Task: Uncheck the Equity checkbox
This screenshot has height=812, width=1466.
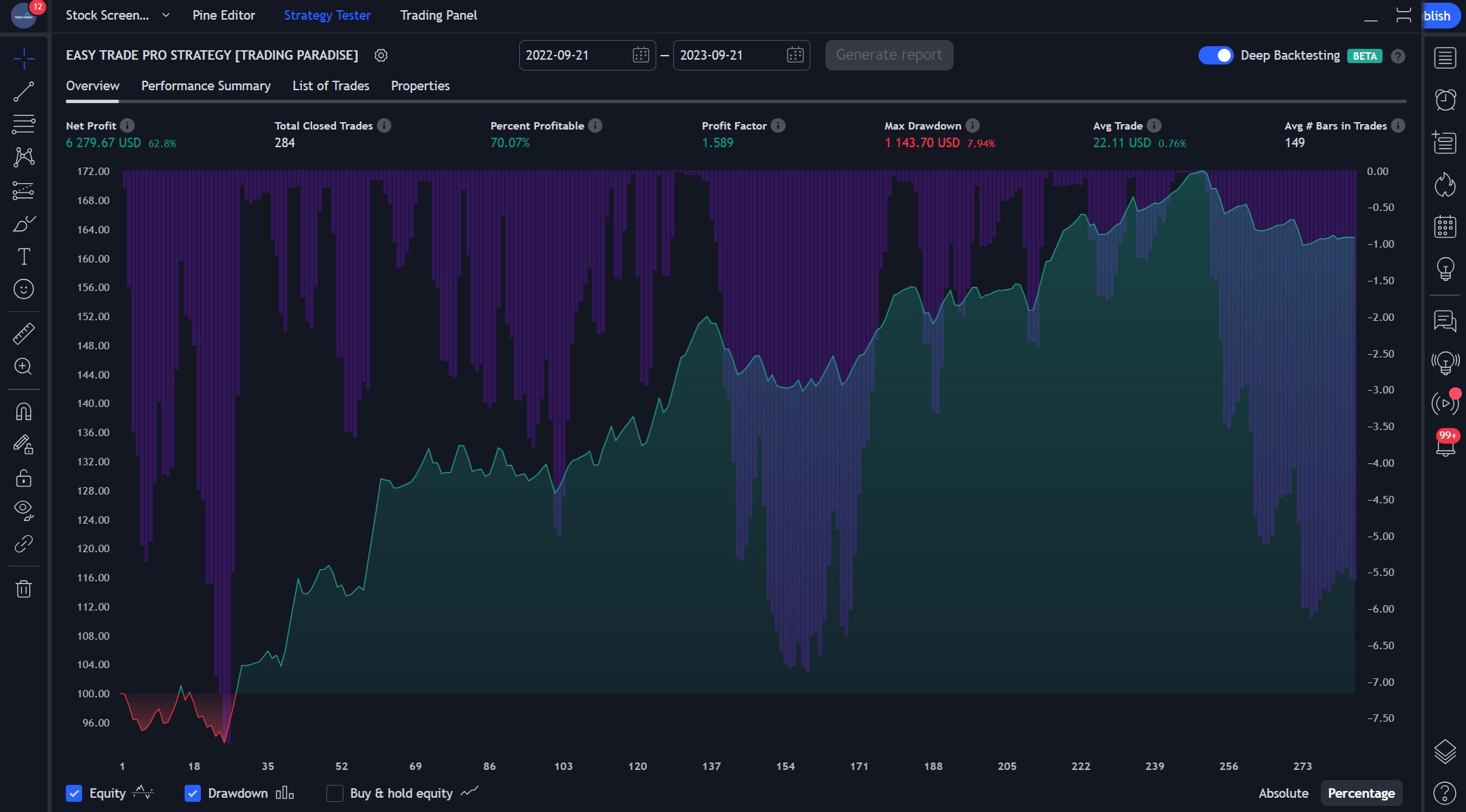Action: (x=74, y=793)
